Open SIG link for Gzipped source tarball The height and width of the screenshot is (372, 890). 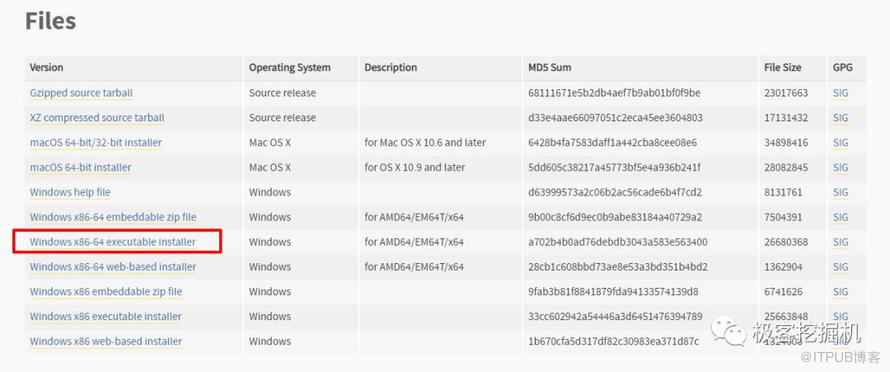841,93
